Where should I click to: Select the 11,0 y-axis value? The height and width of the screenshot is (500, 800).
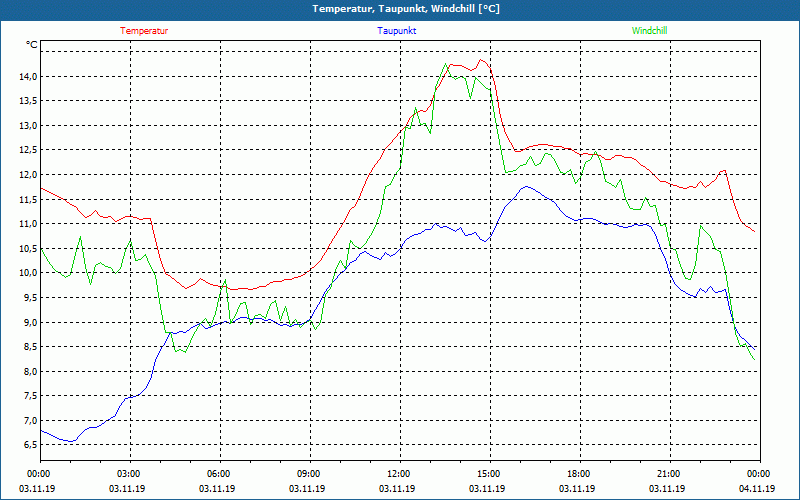tap(28, 224)
